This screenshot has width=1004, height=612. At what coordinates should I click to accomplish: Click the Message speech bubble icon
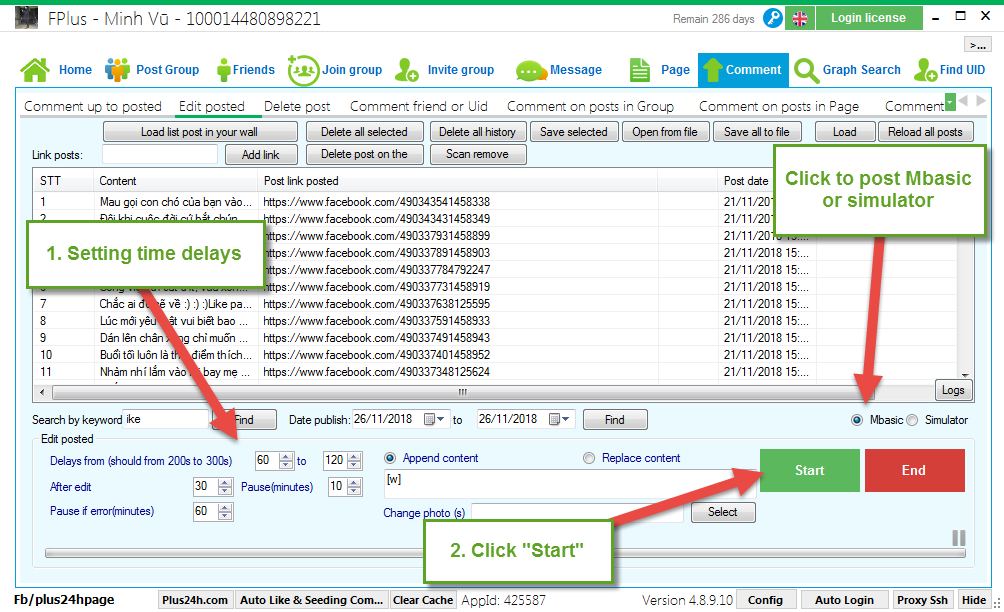pos(530,70)
